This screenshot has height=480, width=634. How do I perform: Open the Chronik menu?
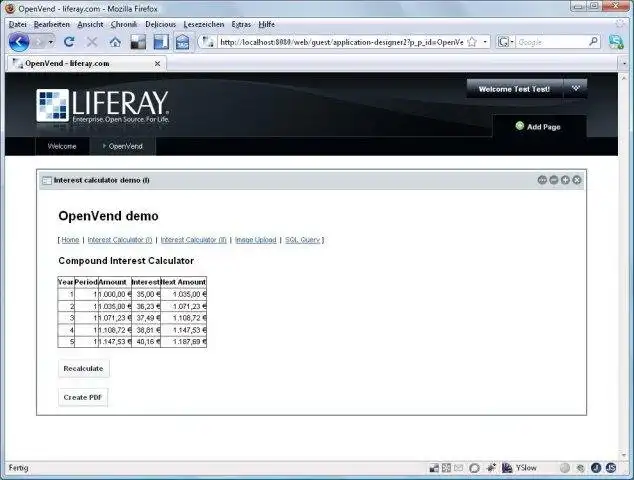click(124, 24)
